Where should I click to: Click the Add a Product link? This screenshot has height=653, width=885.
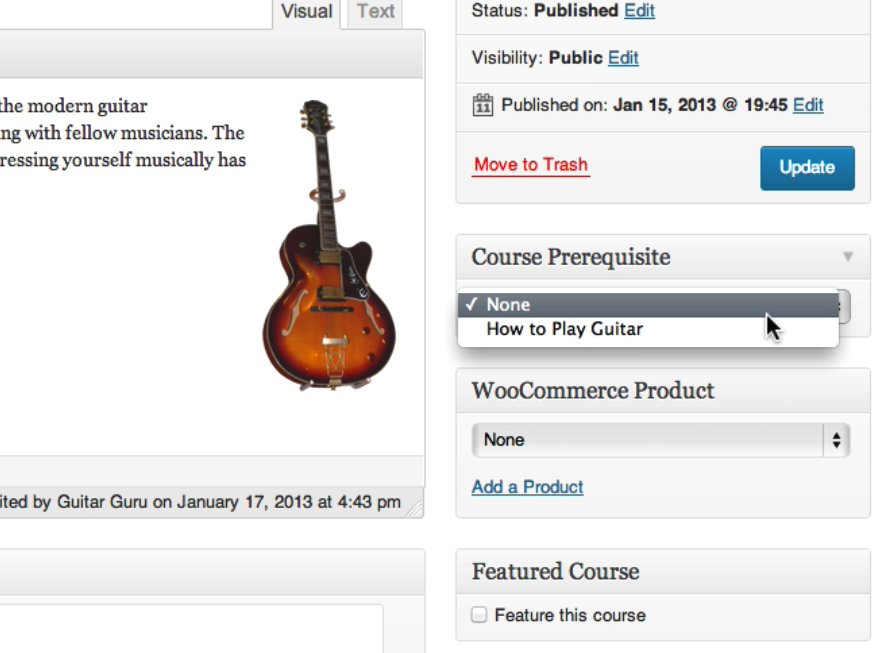pyautogui.click(x=527, y=487)
